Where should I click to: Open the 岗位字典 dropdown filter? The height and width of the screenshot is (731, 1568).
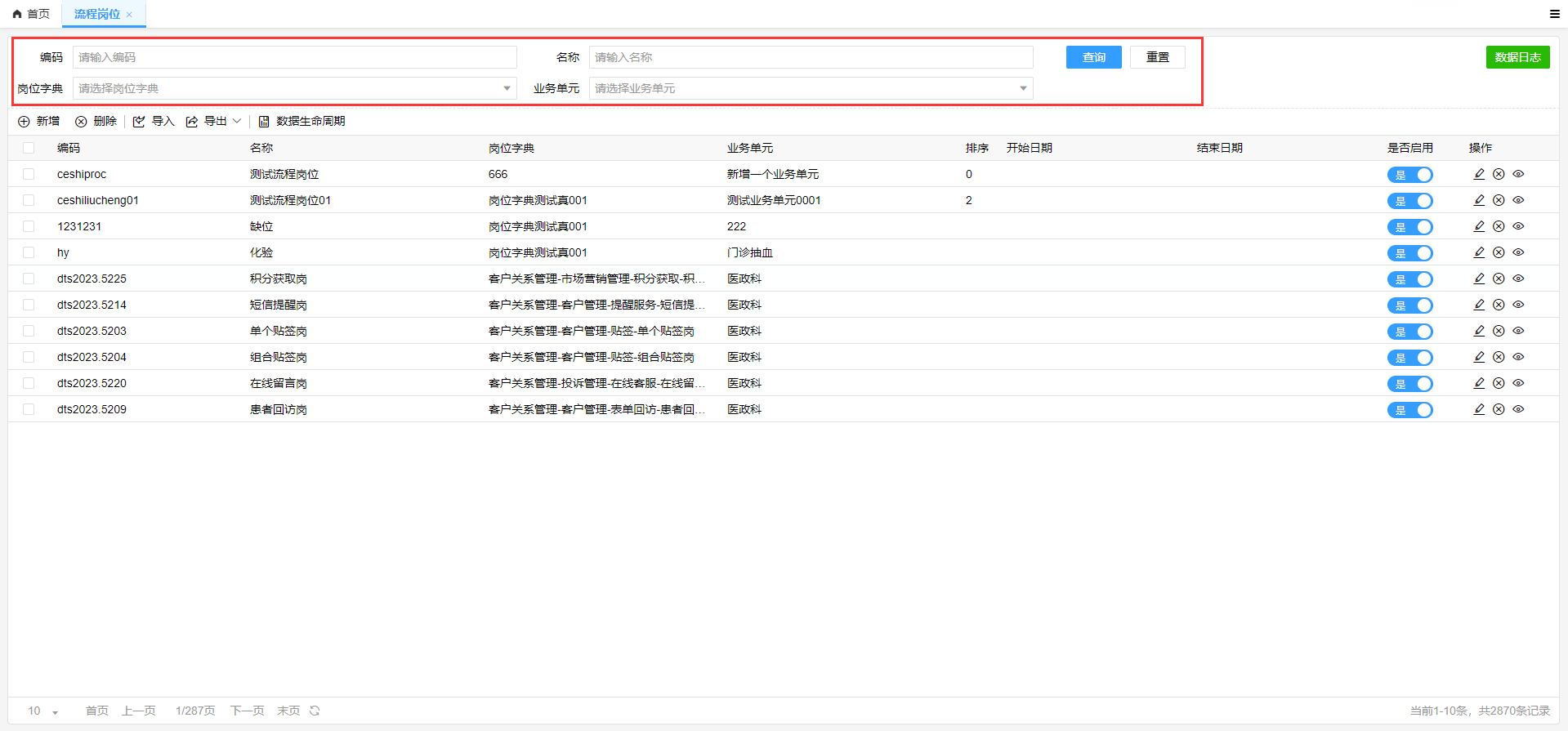295,88
